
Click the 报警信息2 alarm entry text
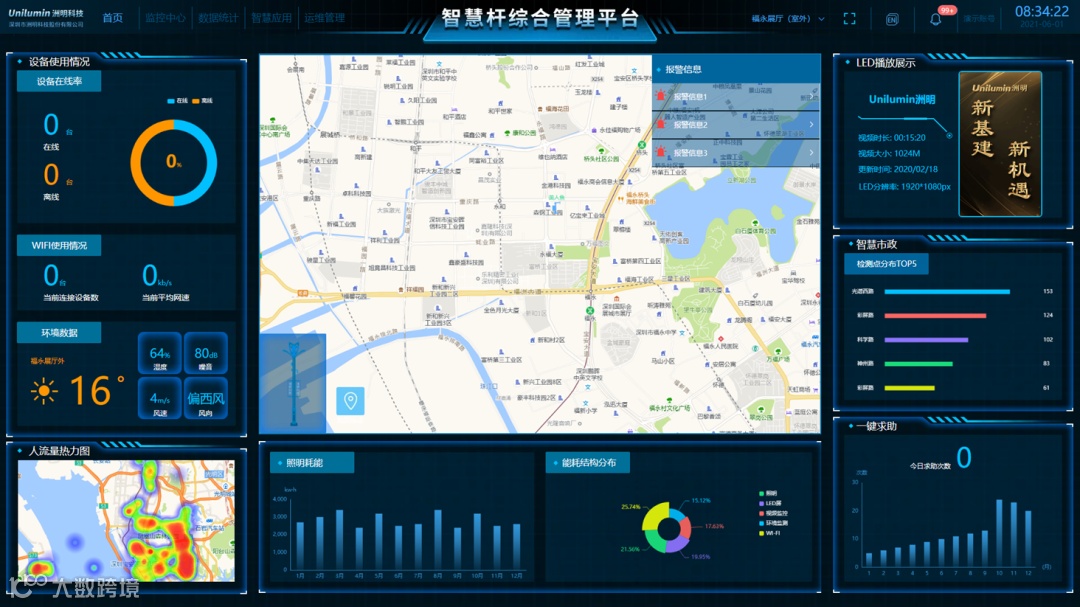click(x=690, y=125)
